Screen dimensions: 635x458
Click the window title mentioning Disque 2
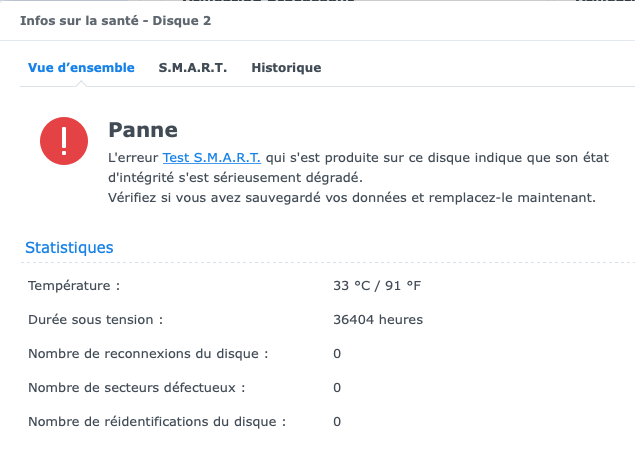point(115,20)
